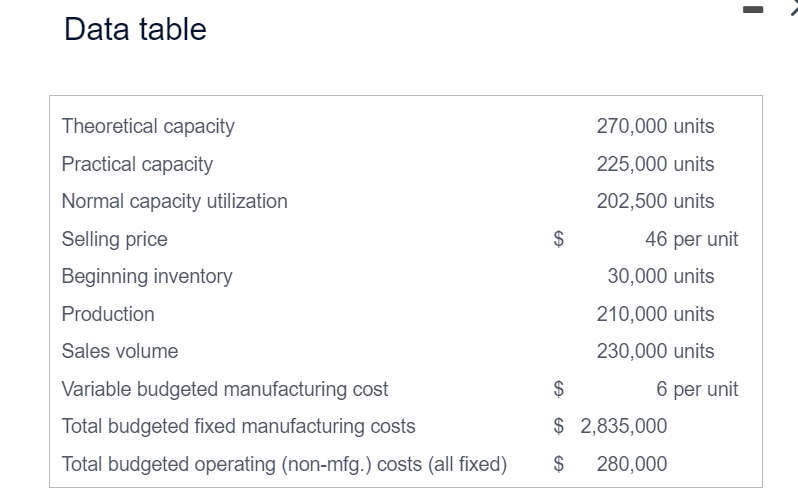Viewport: 798px width, 501px height.
Task: Select the Beginning inventory label
Action: (147, 276)
